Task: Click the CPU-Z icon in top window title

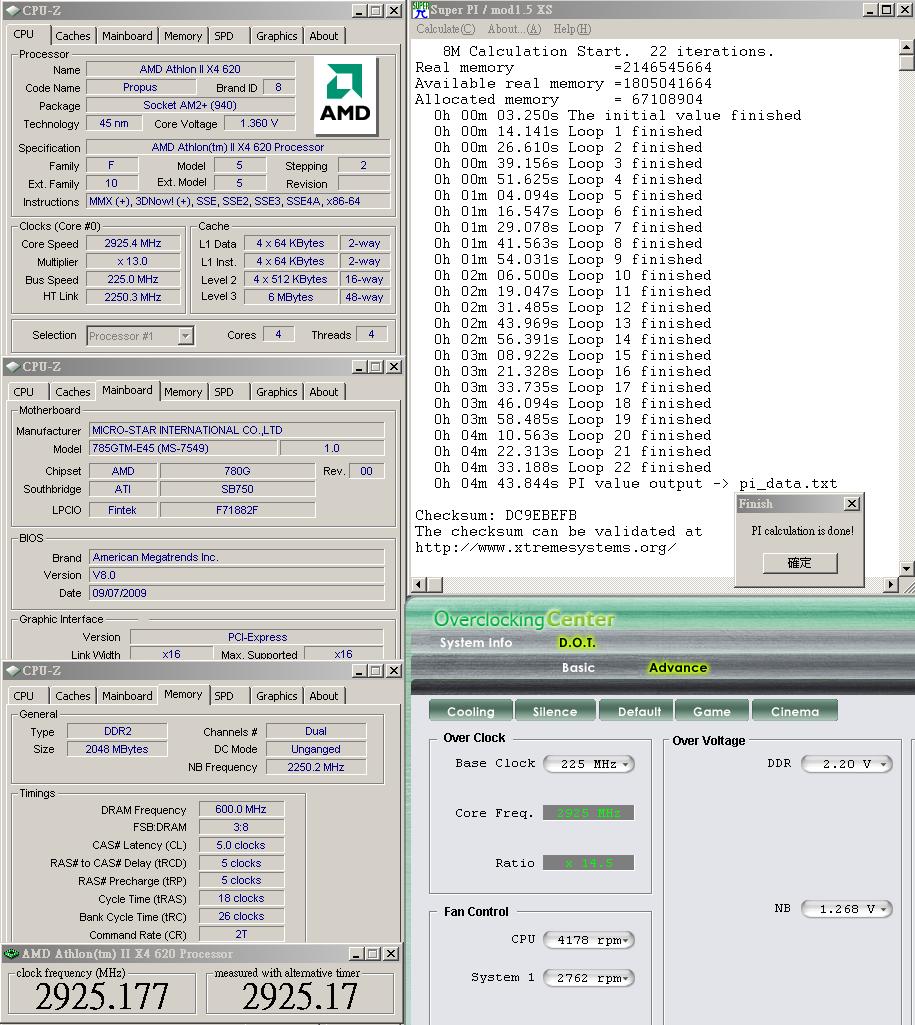Action: pos(12,10)
